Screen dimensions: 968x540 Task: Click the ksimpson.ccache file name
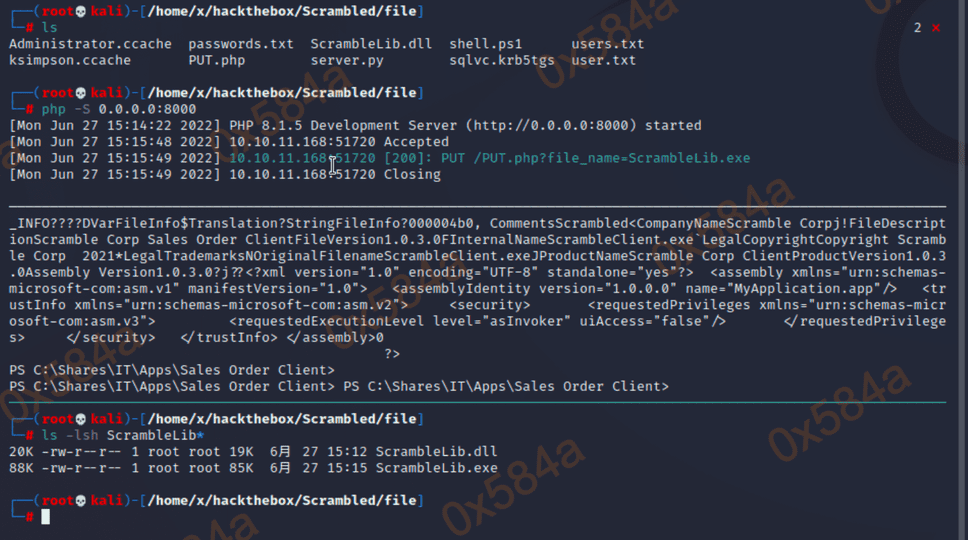(70, 60)
